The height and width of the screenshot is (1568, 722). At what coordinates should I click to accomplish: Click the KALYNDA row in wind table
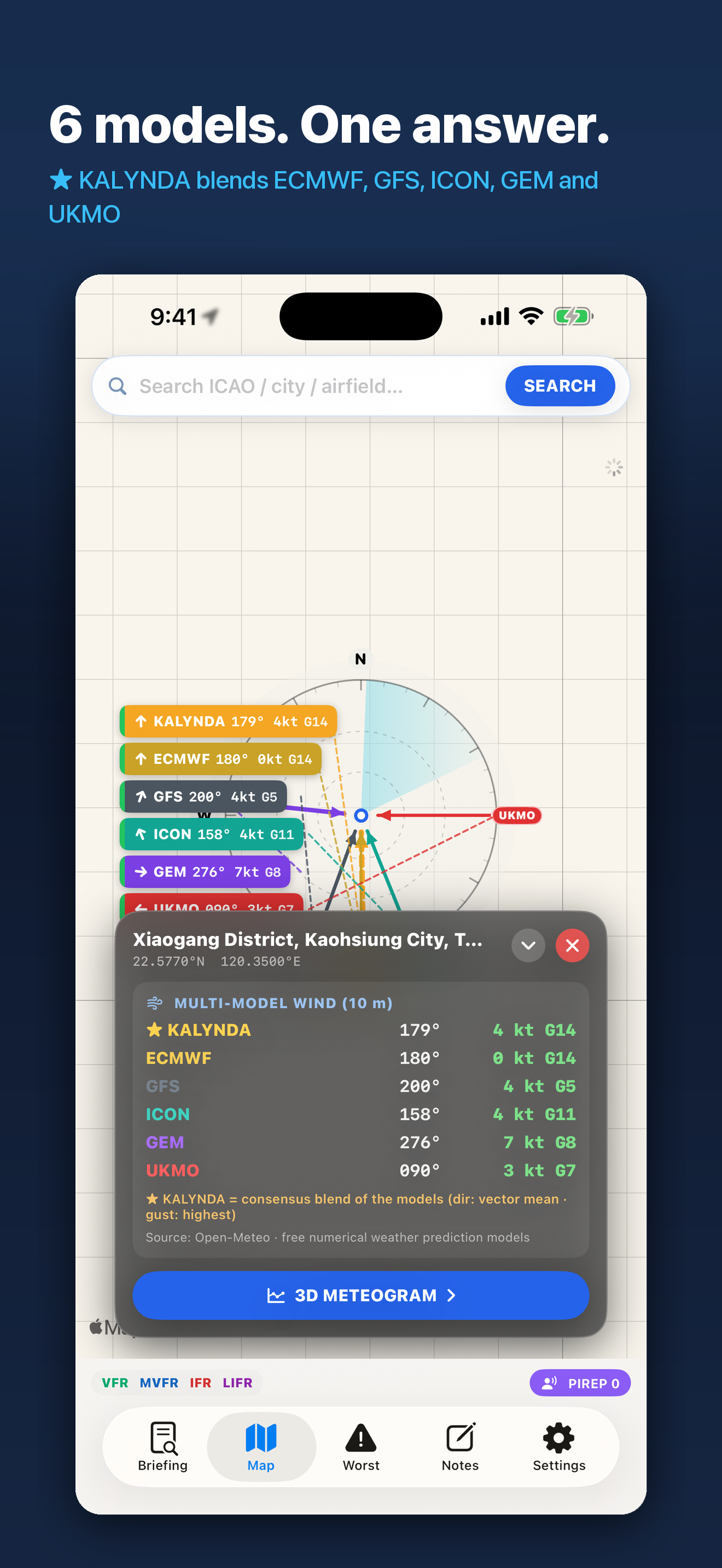click(360, 1030)
